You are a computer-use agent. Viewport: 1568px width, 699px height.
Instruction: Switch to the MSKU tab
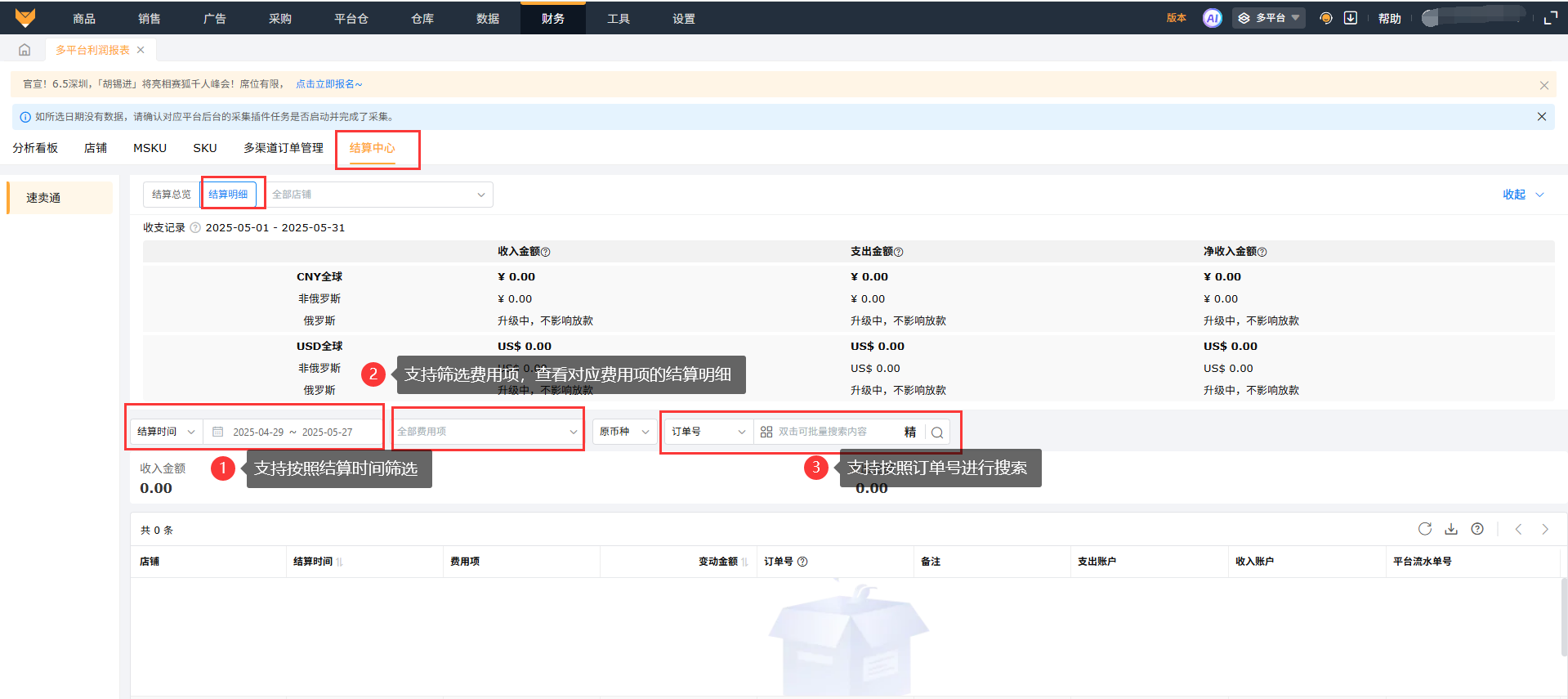(x=150, y=148)
